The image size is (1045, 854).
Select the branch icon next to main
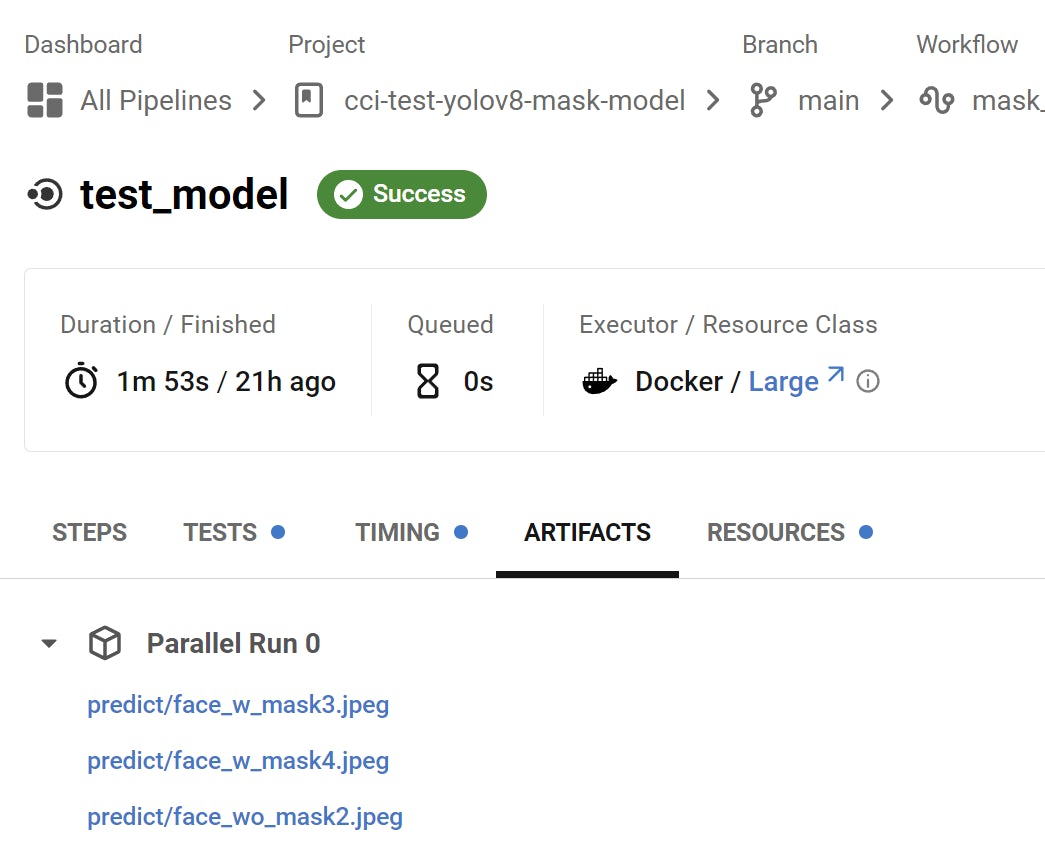[x=762, y=100]
